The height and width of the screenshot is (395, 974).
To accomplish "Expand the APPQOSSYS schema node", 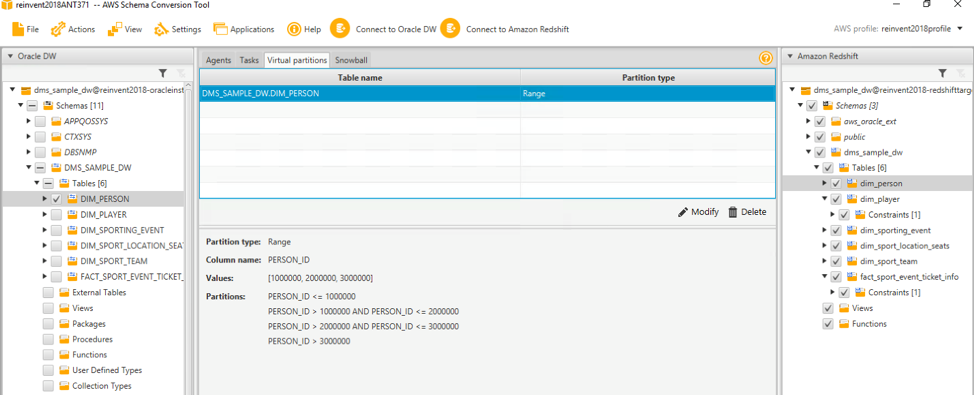I will coord(29,121).
